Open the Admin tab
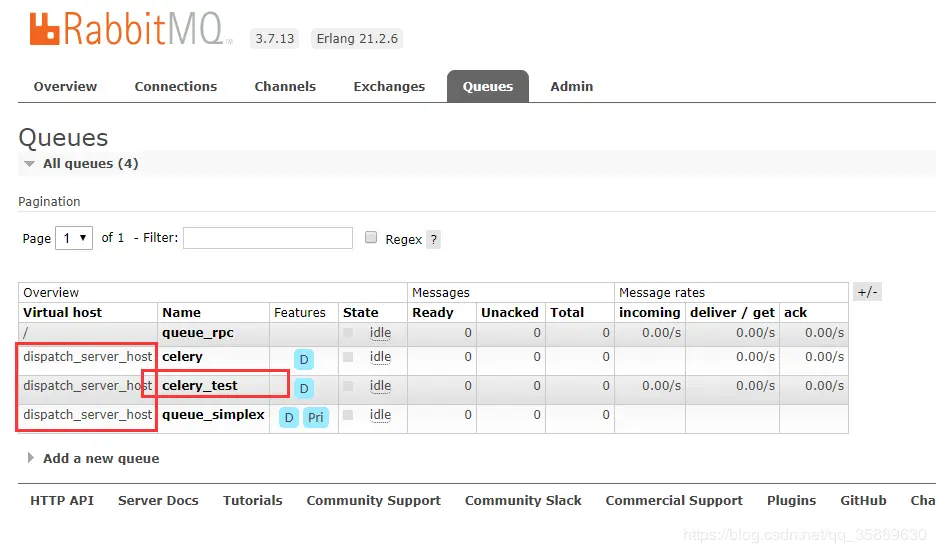Viewport: 936px width, 553px height. point(572,87)
